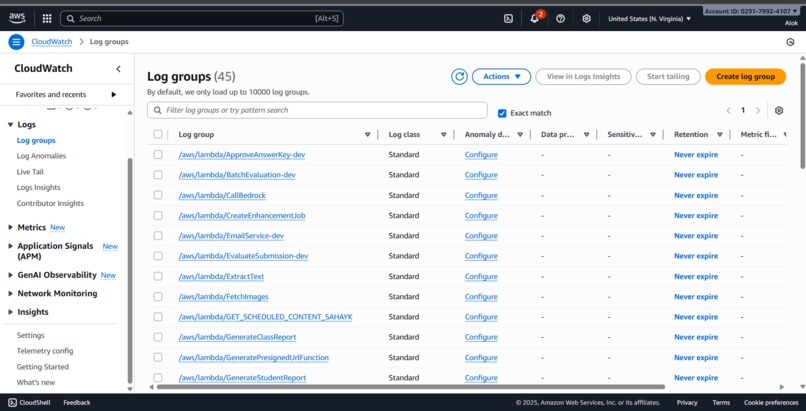Toggle the Exact match checkbox
Viewport: 806px width, 411px height.
[502, 113]
